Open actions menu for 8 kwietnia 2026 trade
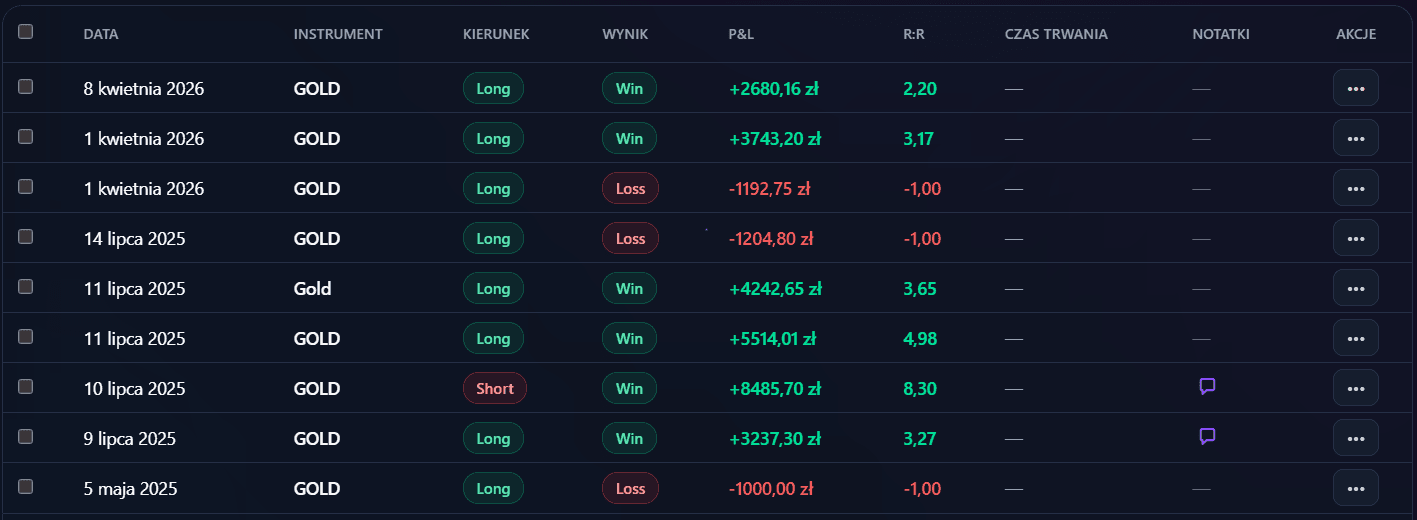Viewport: 1417px width, 520px height. coord(1355,88)
